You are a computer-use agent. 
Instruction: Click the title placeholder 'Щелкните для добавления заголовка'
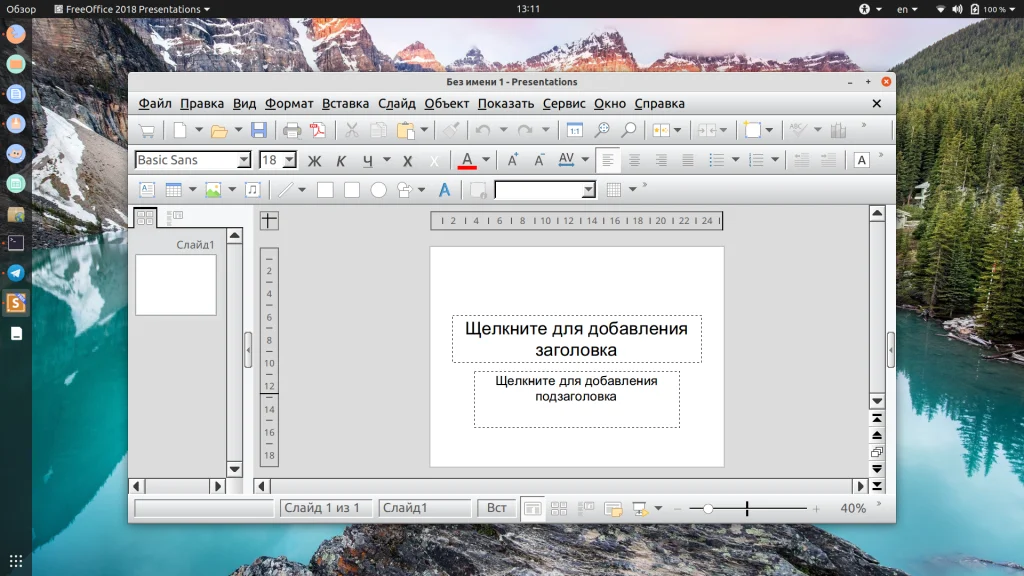point(576,339)
